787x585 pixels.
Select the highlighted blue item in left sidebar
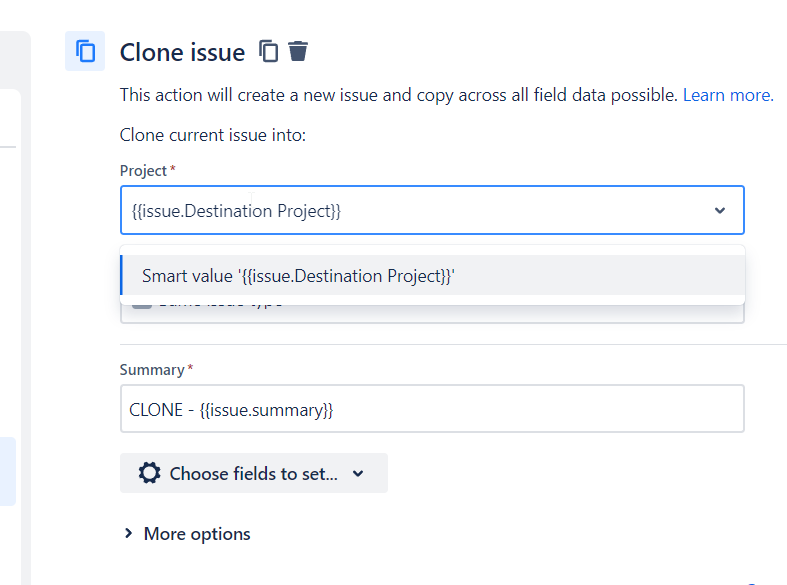pyautogui.click(x=8, y=471)
